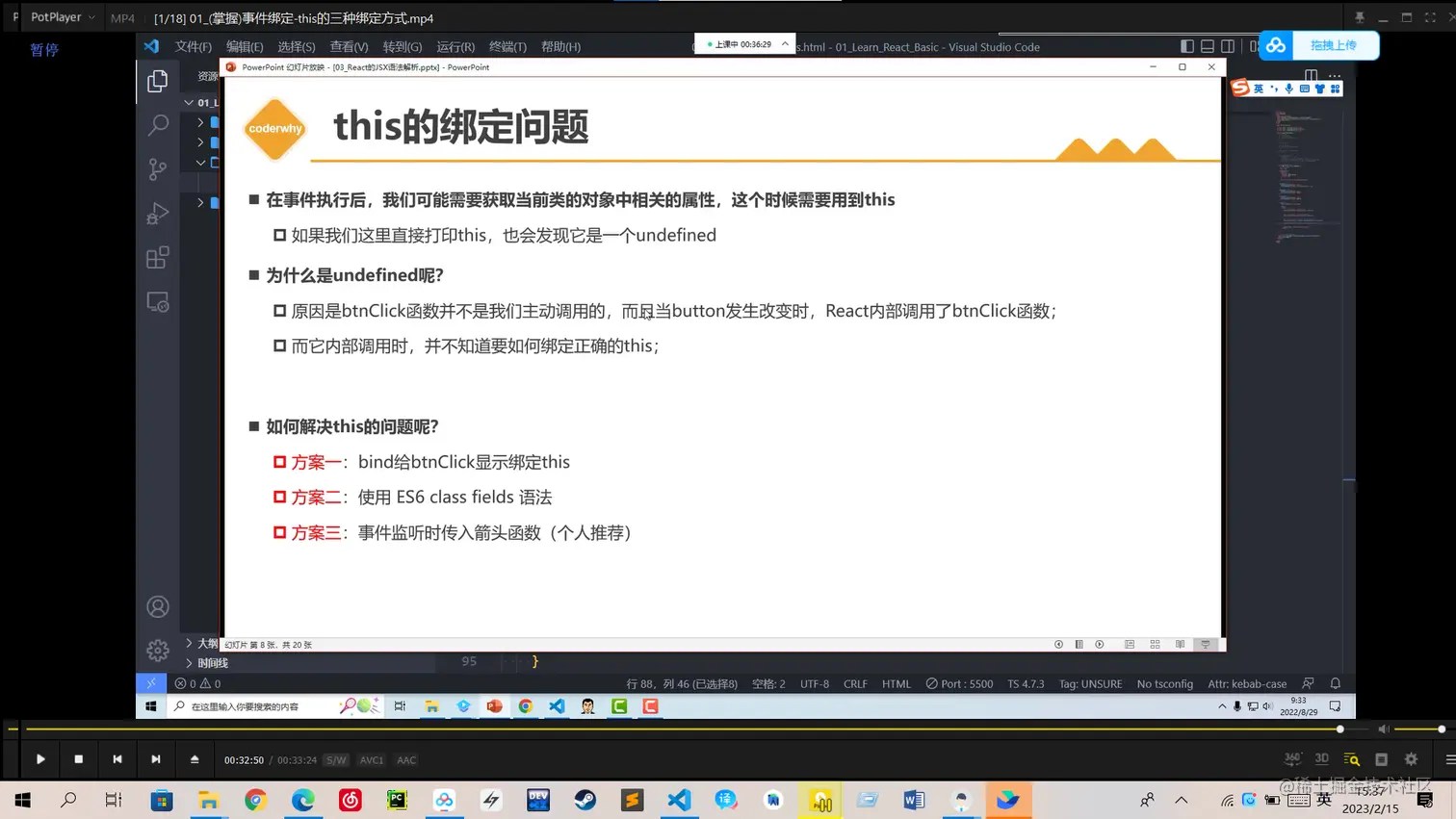The width and height of the screenshot is (1456, 819).
Task: Click the PotPlayer Play button
Action: click(40, 759)
